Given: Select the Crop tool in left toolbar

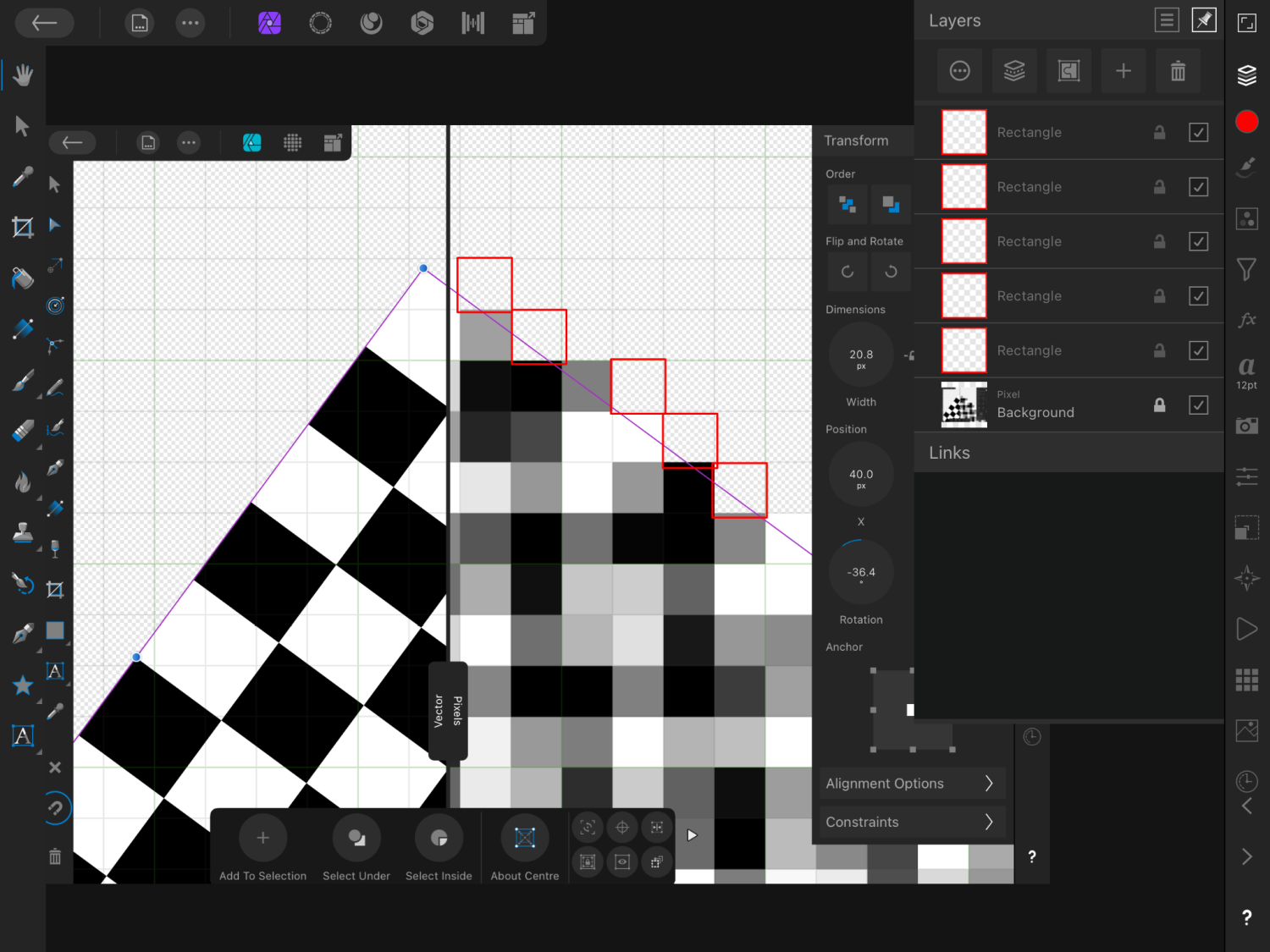Looking at the screenshot, I should 22,227.
